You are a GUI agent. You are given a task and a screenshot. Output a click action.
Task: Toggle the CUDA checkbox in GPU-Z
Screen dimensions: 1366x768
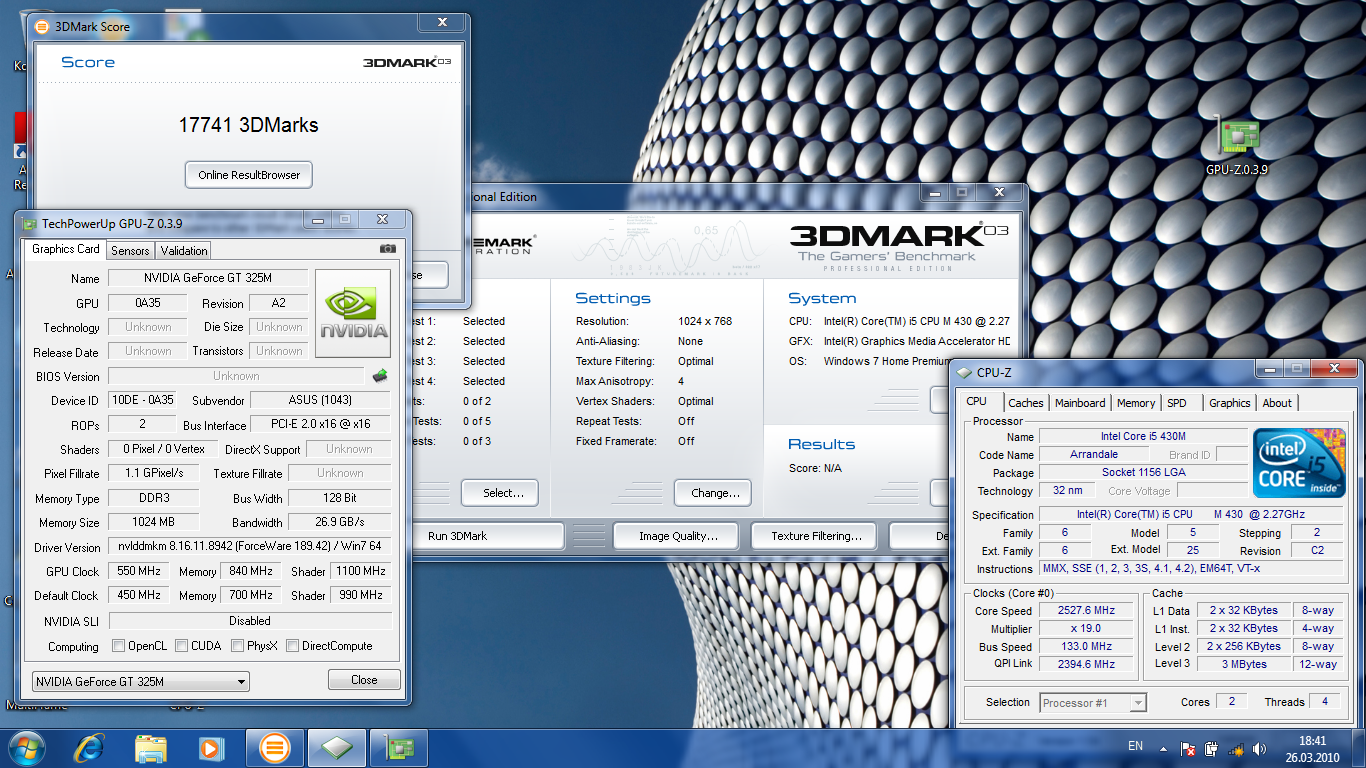pos(182,646)
